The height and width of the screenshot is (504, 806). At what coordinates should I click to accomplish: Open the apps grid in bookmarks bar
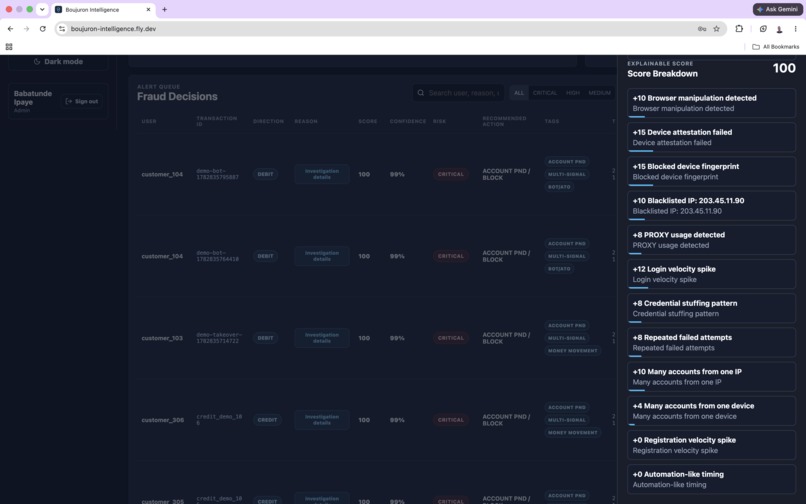pyautogui.click(x=9, y=47)
